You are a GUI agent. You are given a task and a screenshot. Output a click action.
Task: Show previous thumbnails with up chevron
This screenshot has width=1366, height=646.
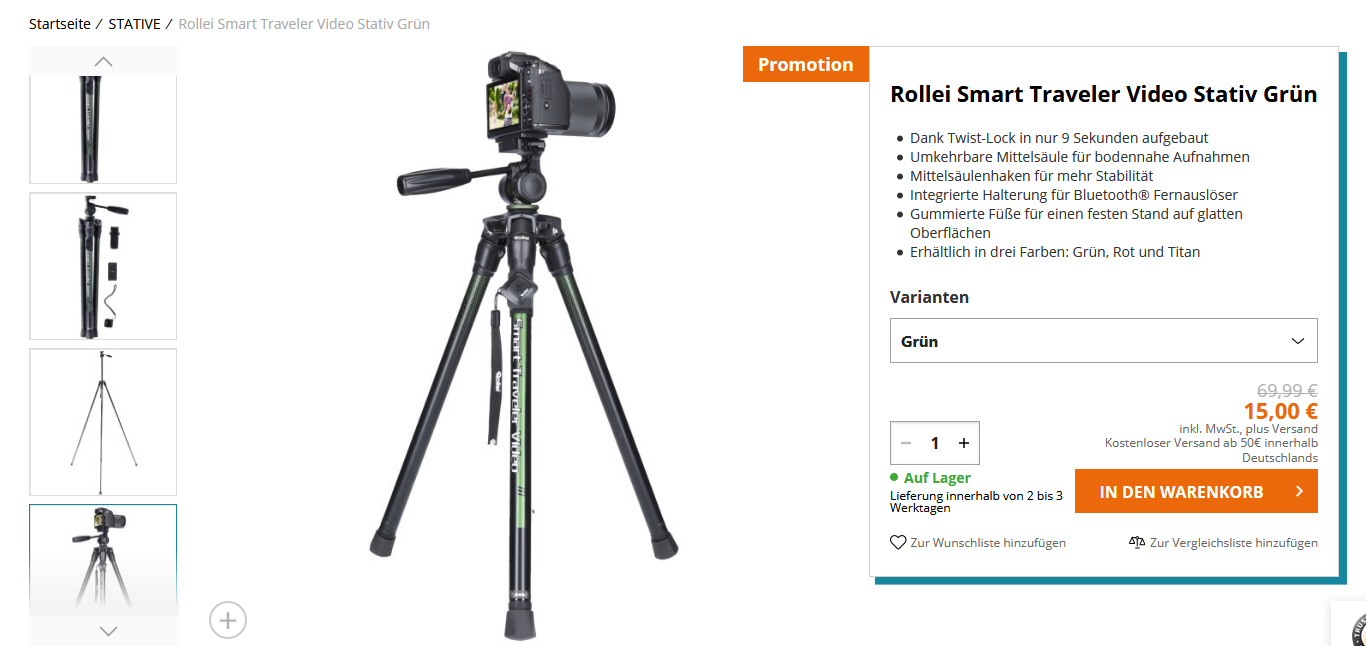click(103, 61)
